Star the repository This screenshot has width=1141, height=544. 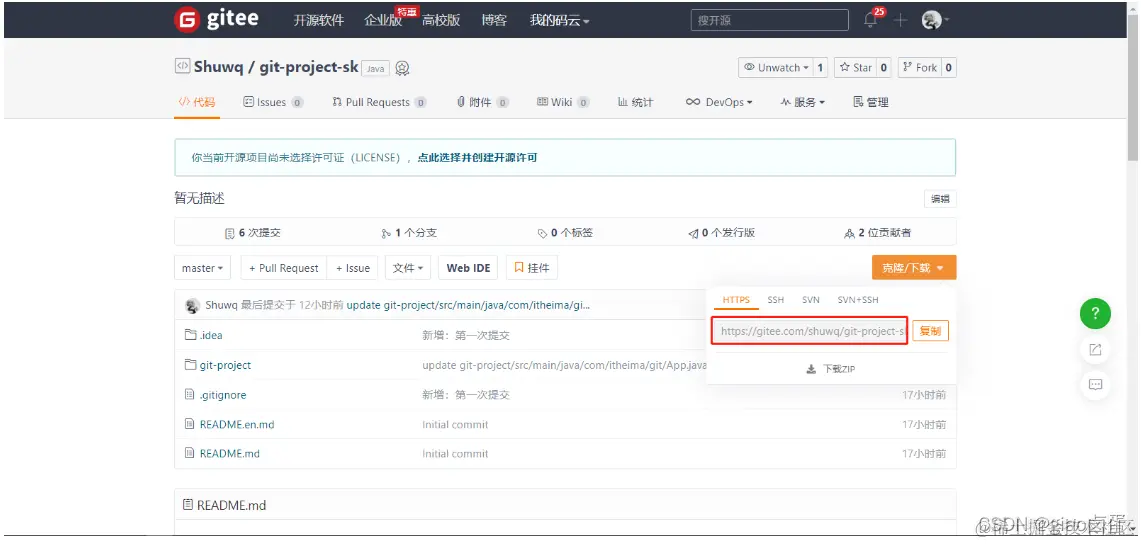(x=855, y=68)
